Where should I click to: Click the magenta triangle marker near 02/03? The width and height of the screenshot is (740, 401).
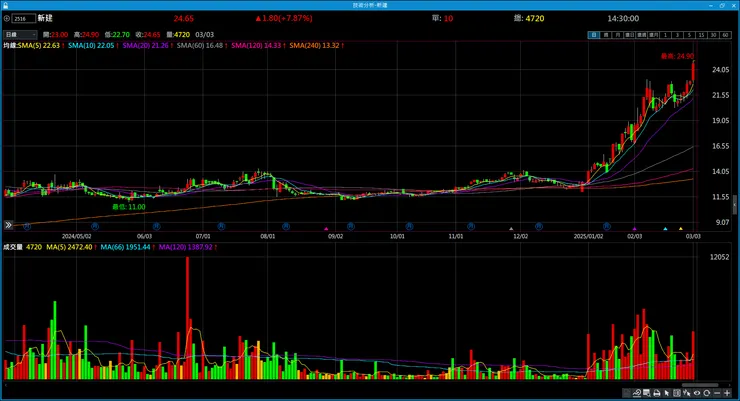point(634,229)
